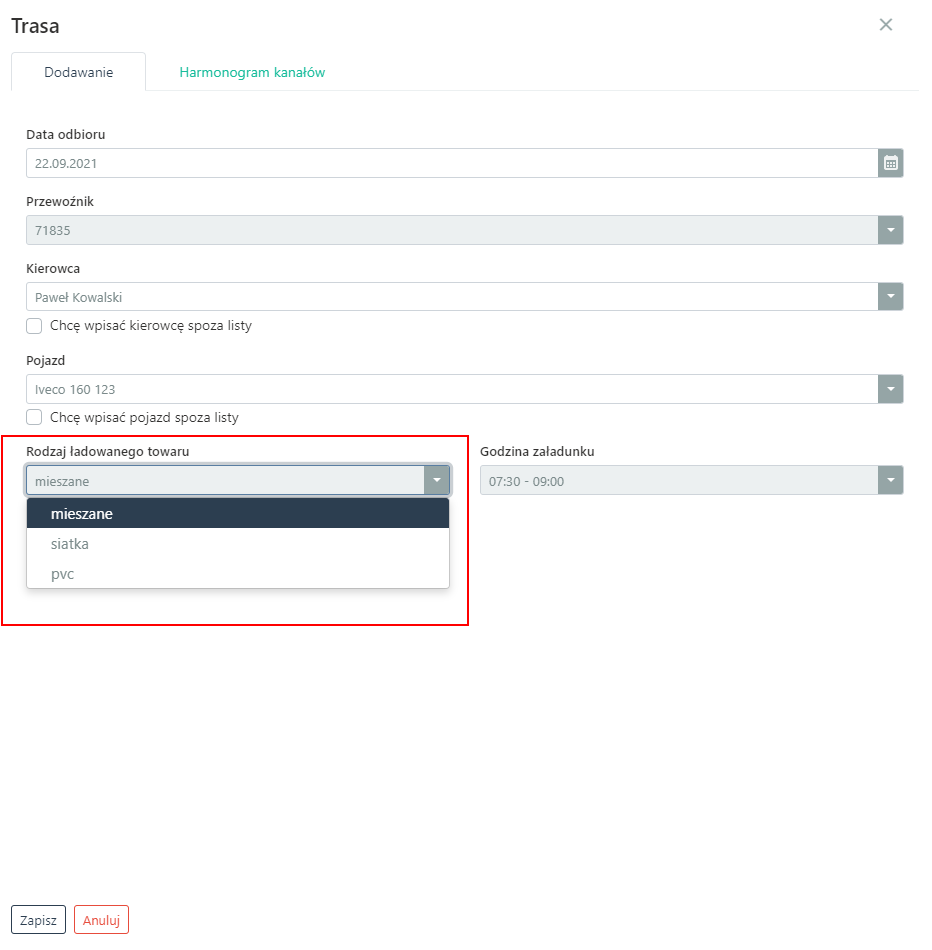
Task: Collapse the Rodzaj ładowanego towaru dropdown arrow
Action: 437,481
